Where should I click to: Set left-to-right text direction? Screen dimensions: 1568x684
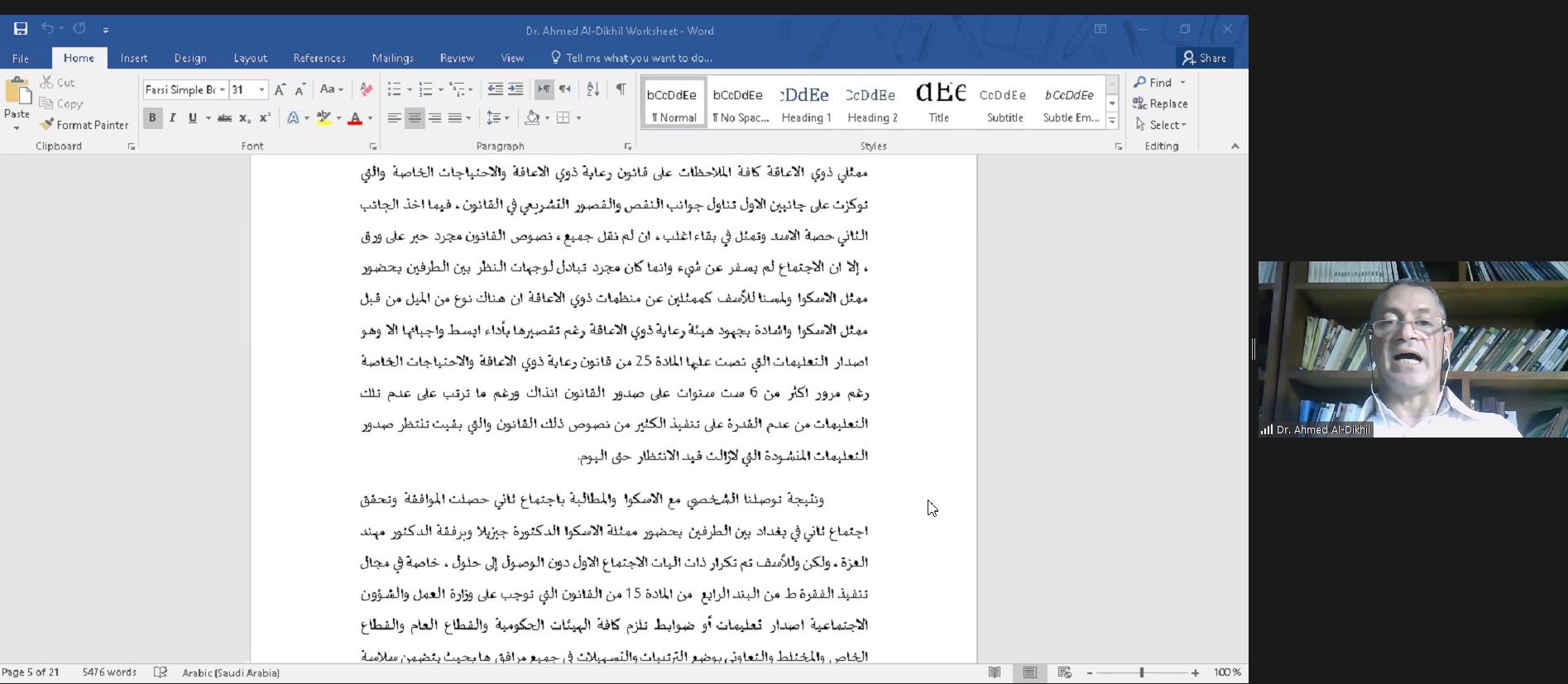[x=544, y=89]
